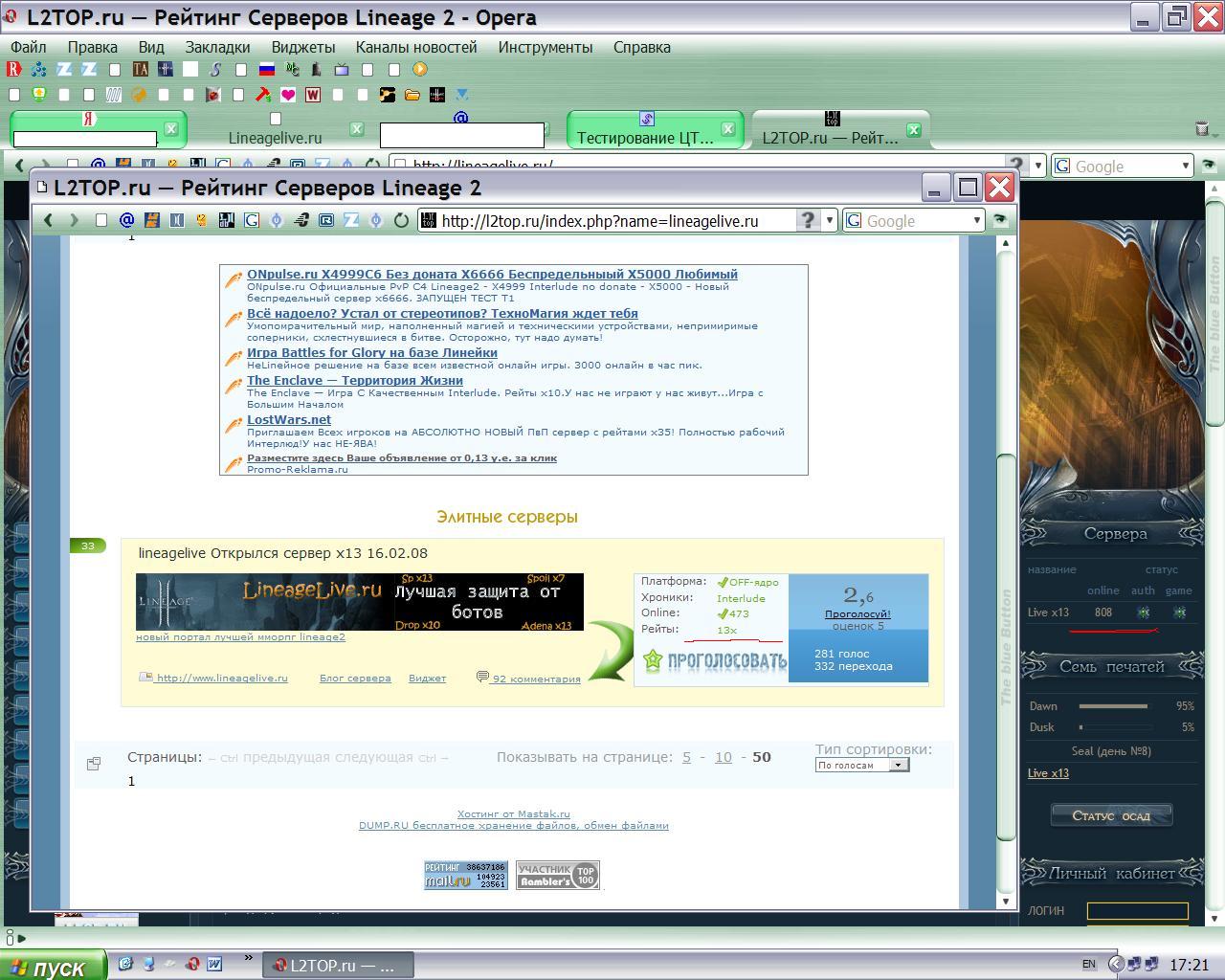Click the 'Статус осад' button
Viewport: 1225px width, 980px height.
(1111, 815)
